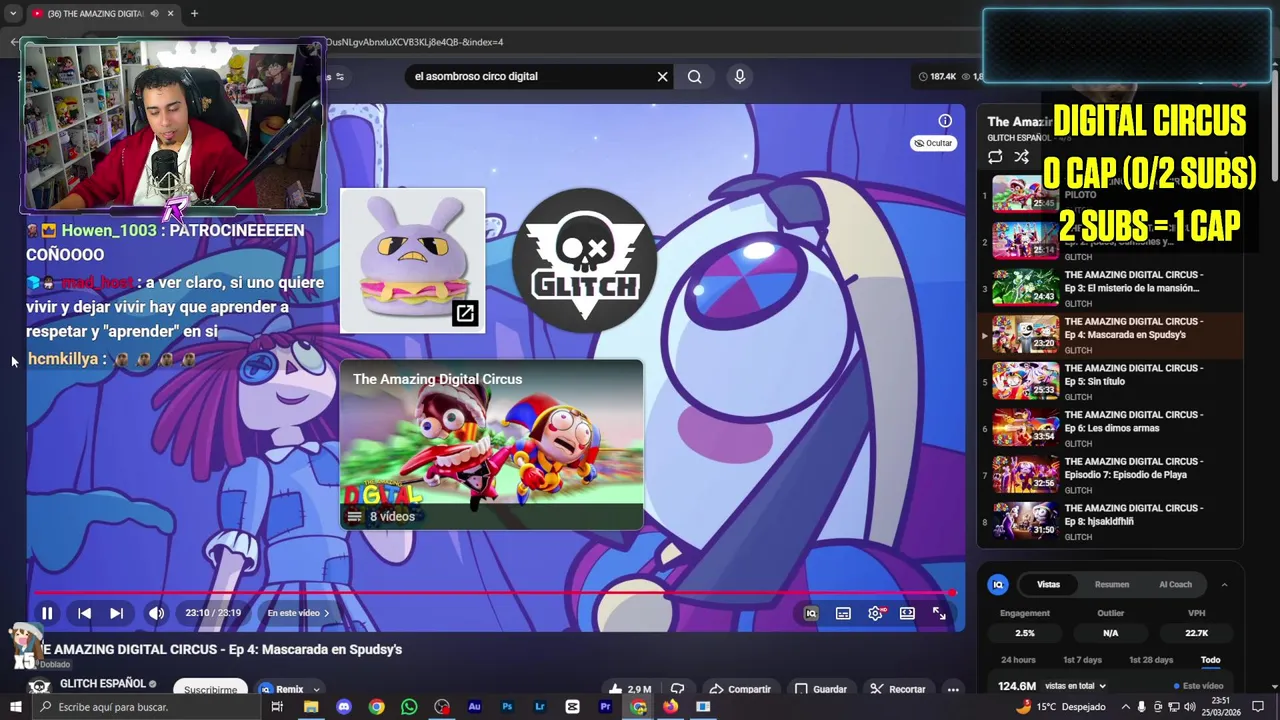Open the tab search dropdown arrow
The width and height of the screenshot is (1280, 720).
click(x=13, y=14)
